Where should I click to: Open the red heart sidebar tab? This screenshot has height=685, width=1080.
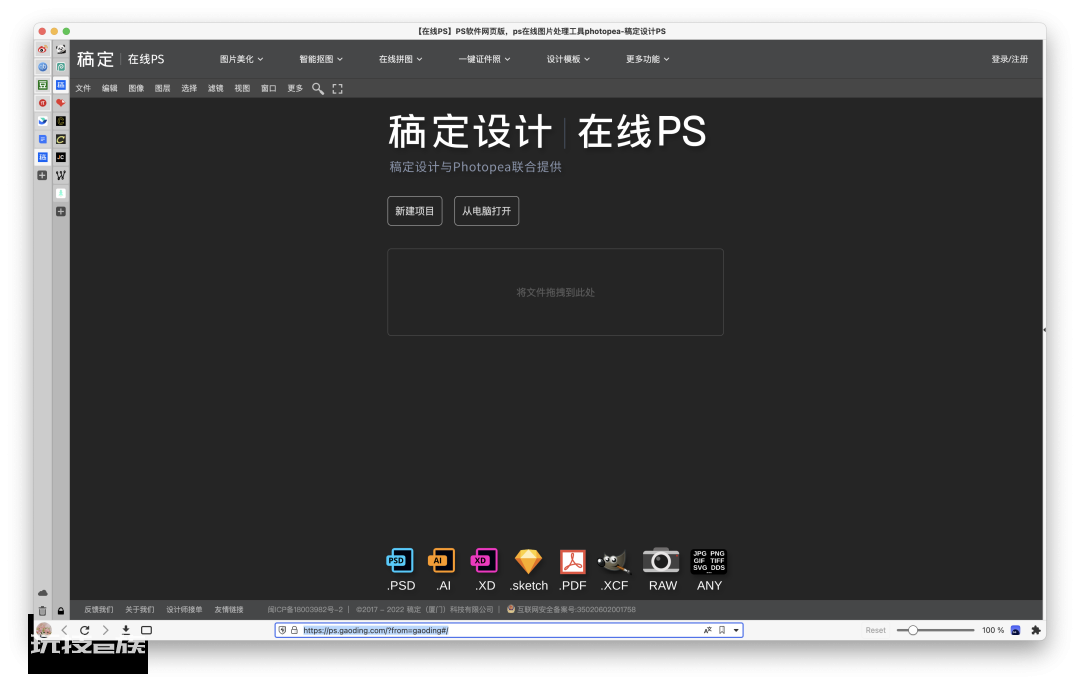pyautogui.click(x=61, y=103)
